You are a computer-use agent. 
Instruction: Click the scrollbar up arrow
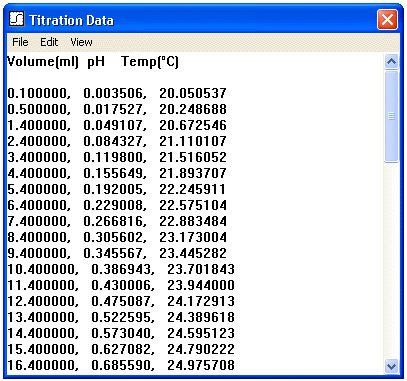coord(391,62)
